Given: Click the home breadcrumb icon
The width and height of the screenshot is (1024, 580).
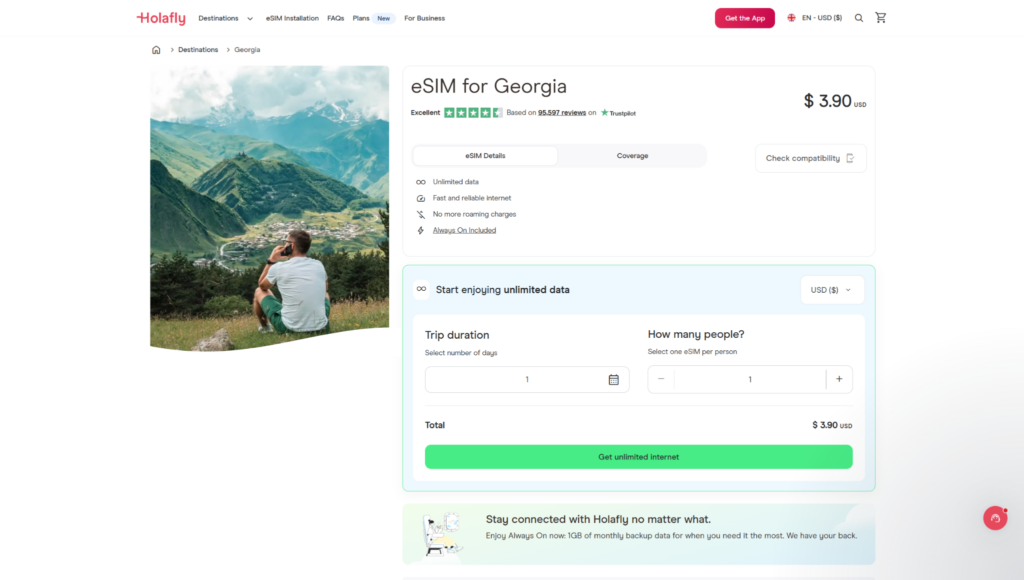Looking at the screenshot, I should 156,50.
